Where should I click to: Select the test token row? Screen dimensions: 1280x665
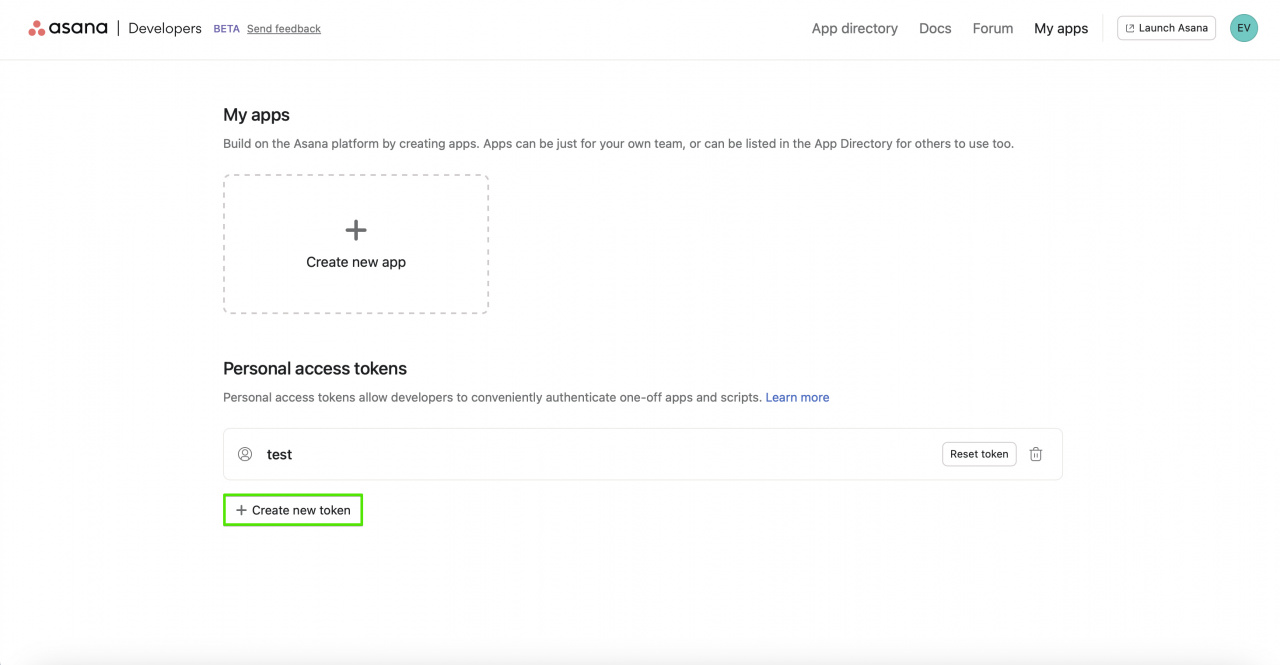[643, 454]
